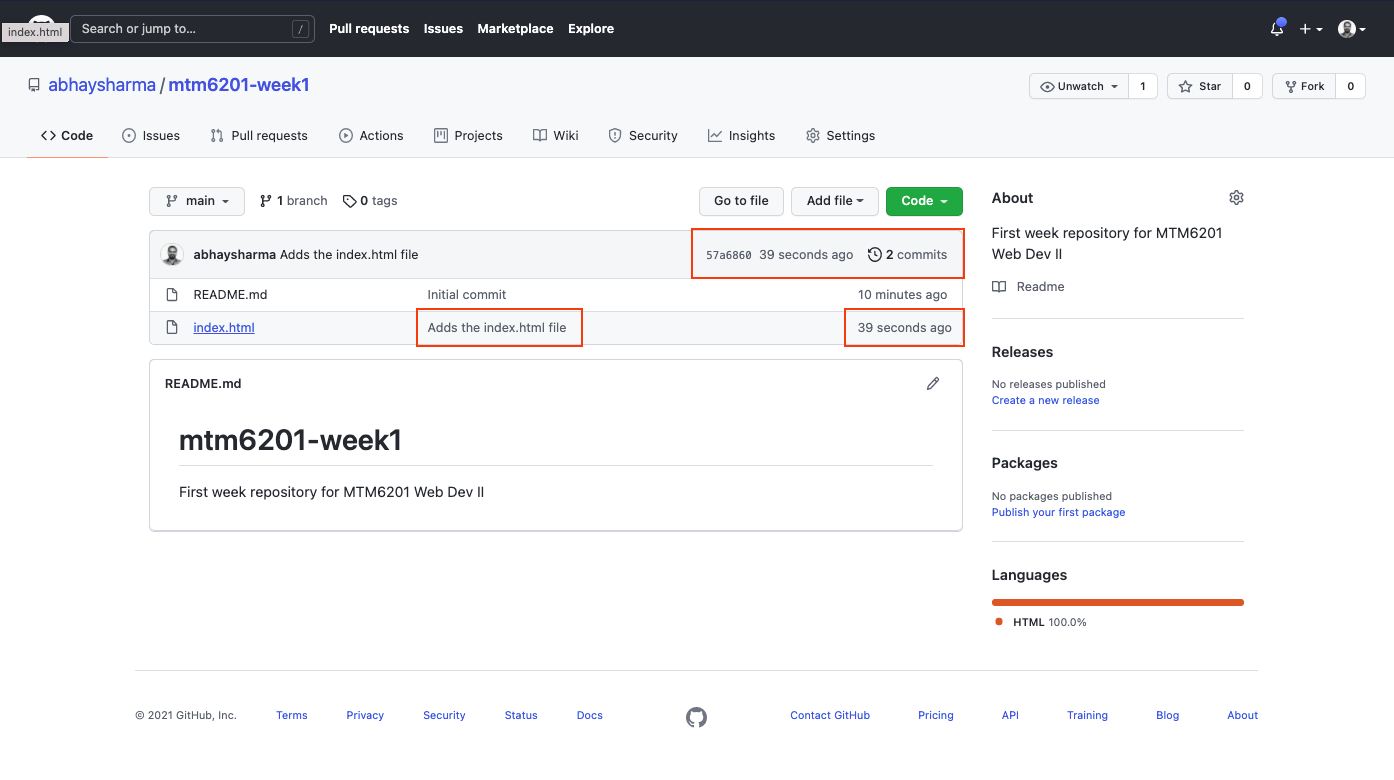Screen dimensions: 1394x780
Task: Open the user avatar menu
Action: 1352,29
